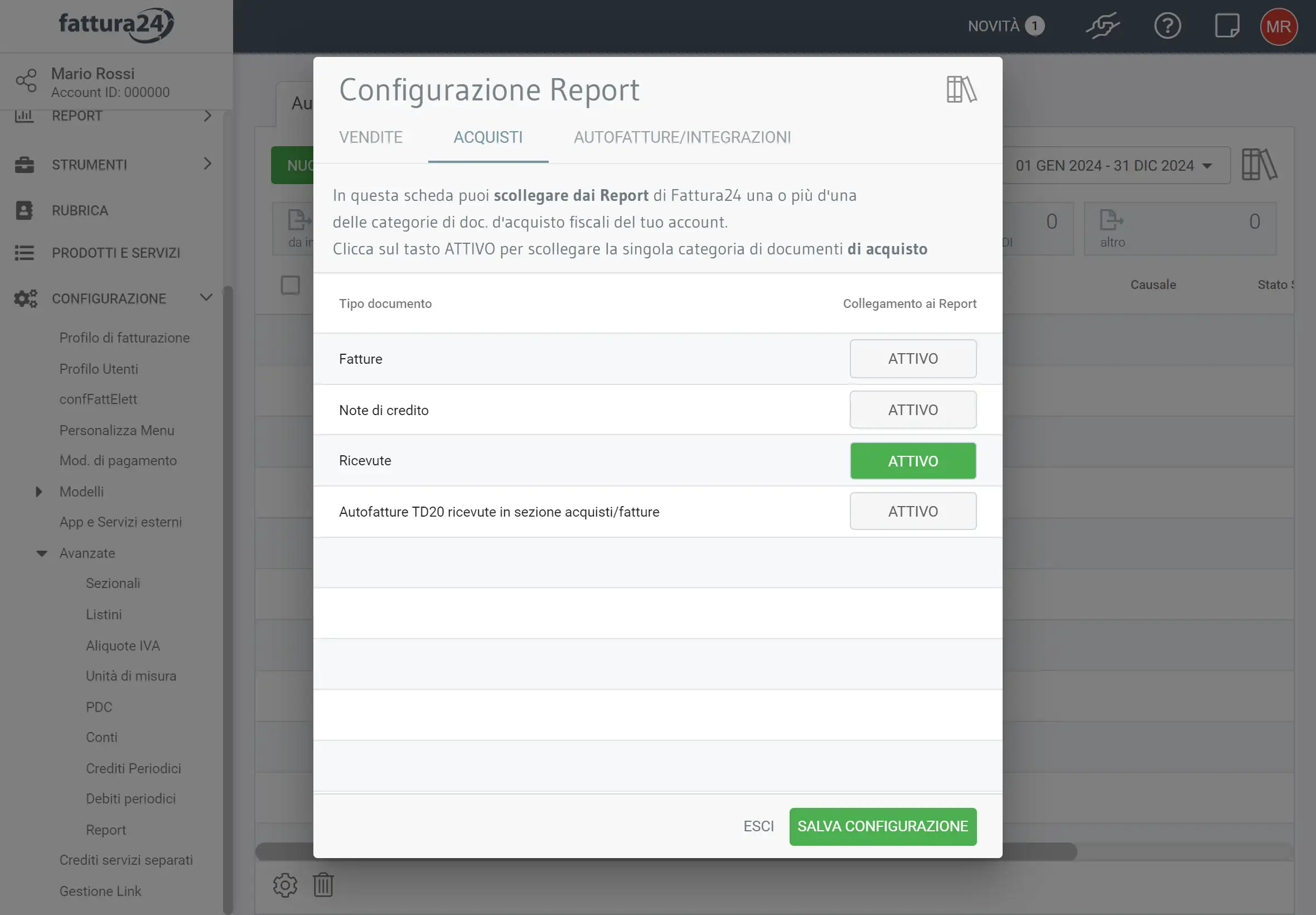Click the 'da in' document icon behind dialog
Screen dimensions: 1316x915
tap(299, 220)
